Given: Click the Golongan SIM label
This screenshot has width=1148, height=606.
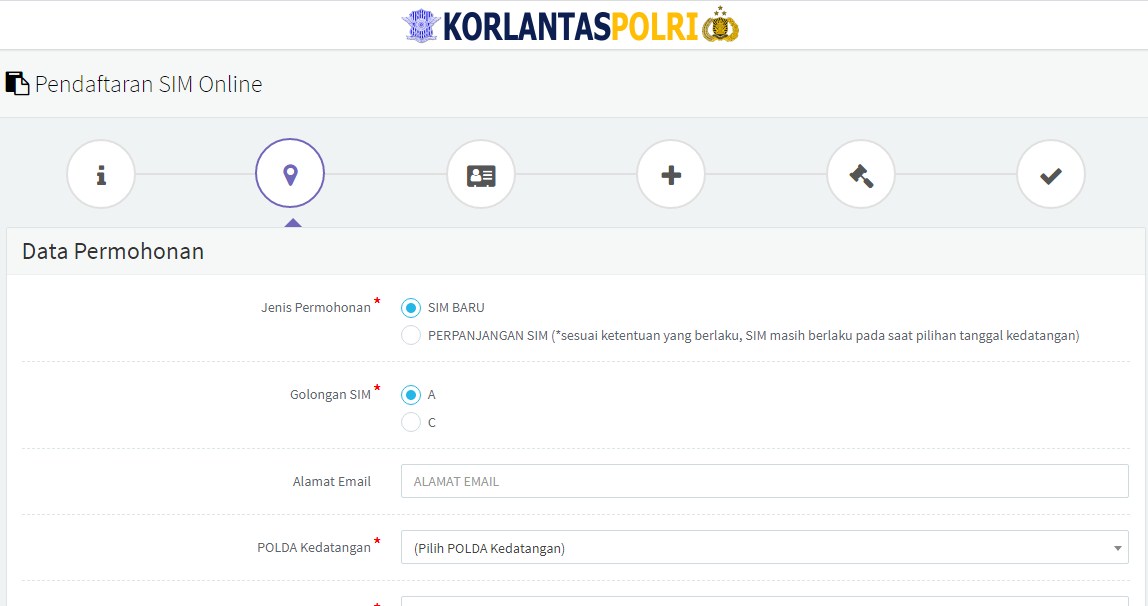Looking at the screenshot, I should 330,394.
